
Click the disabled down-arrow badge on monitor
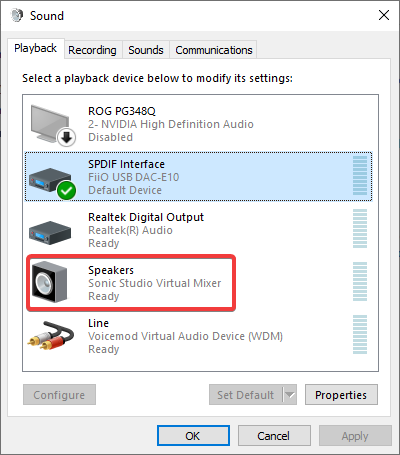click(x=66, y=137)
